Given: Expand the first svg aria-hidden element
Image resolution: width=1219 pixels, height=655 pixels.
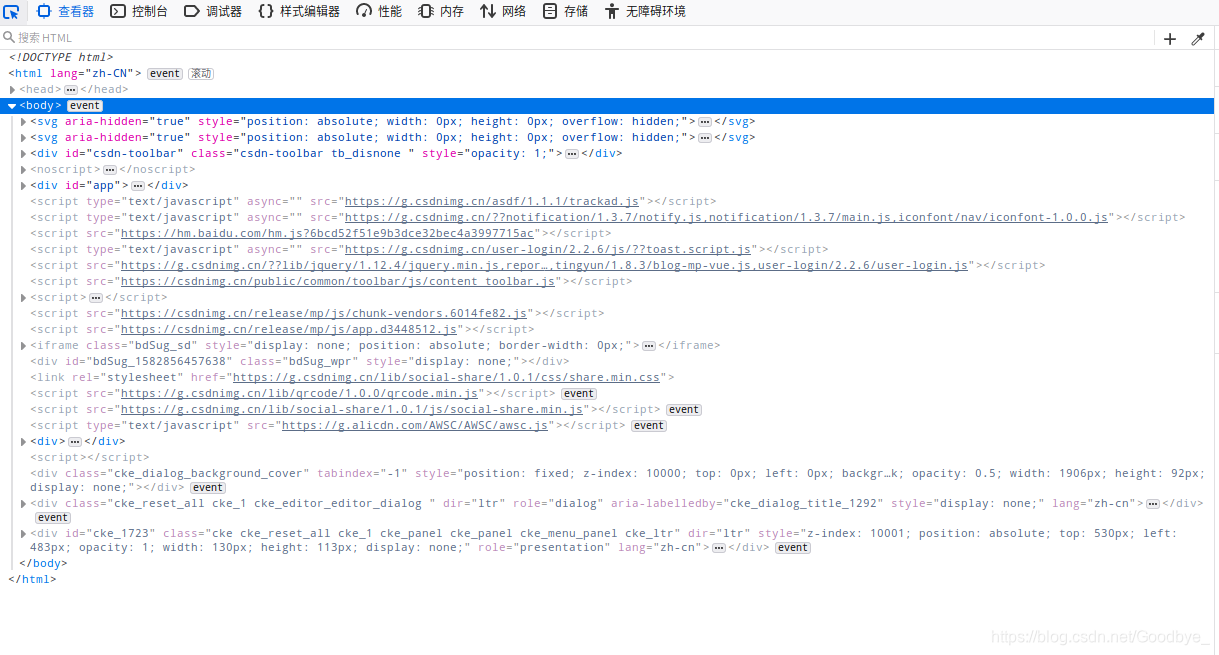Looking at the screenshot, I should click(x=24, y=122).
